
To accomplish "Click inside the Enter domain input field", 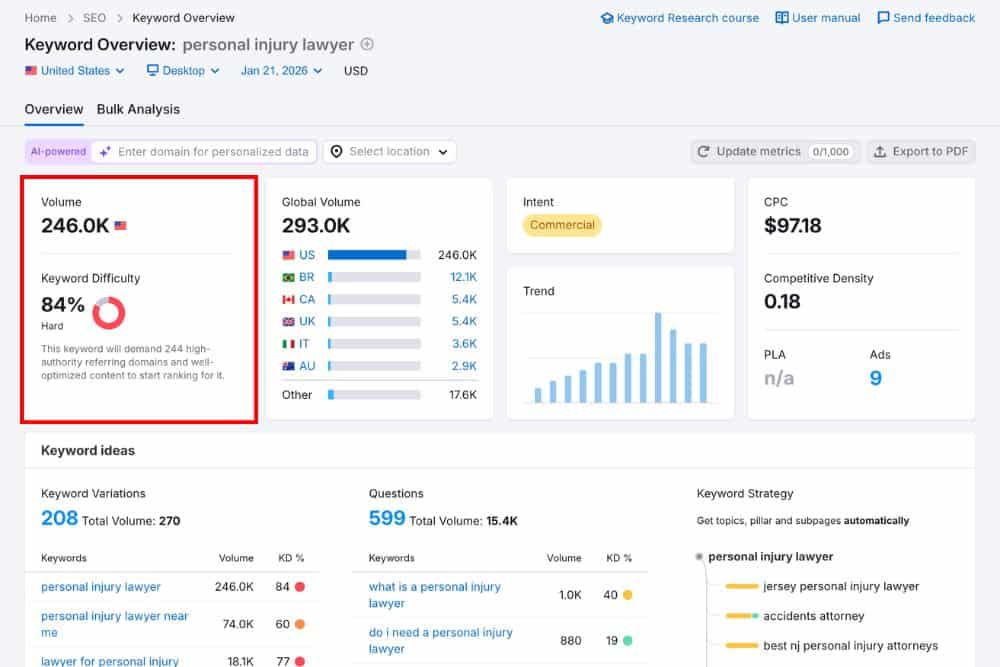I will 215,151.
